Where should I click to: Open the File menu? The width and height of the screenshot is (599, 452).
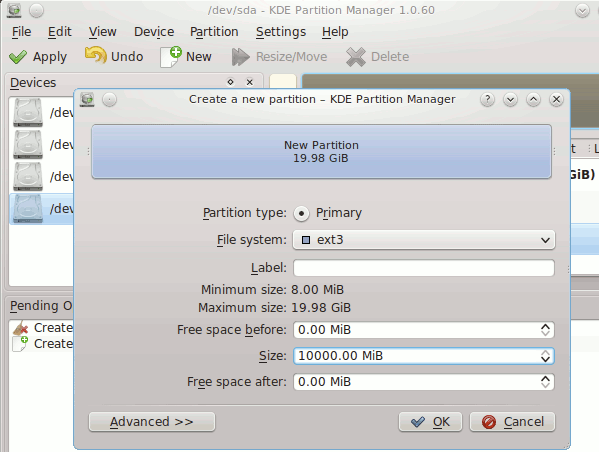tap(21, 32)
